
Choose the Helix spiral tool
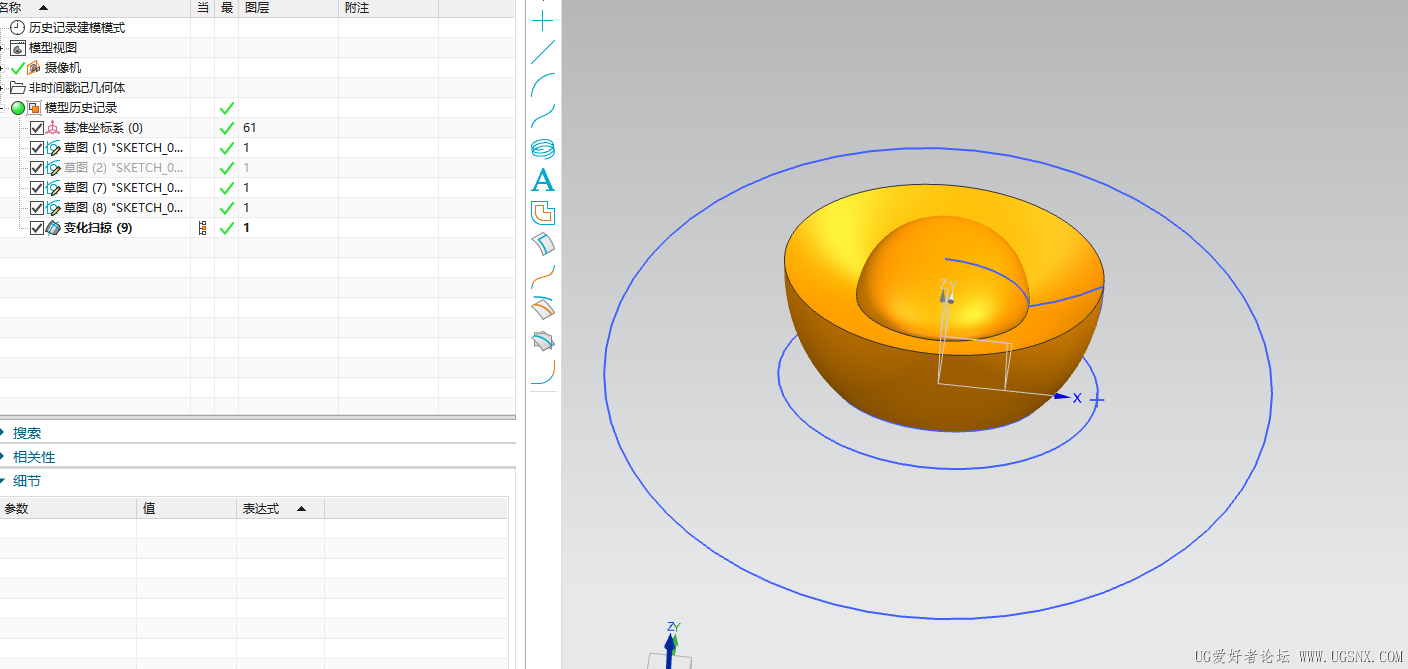(542, 148)
